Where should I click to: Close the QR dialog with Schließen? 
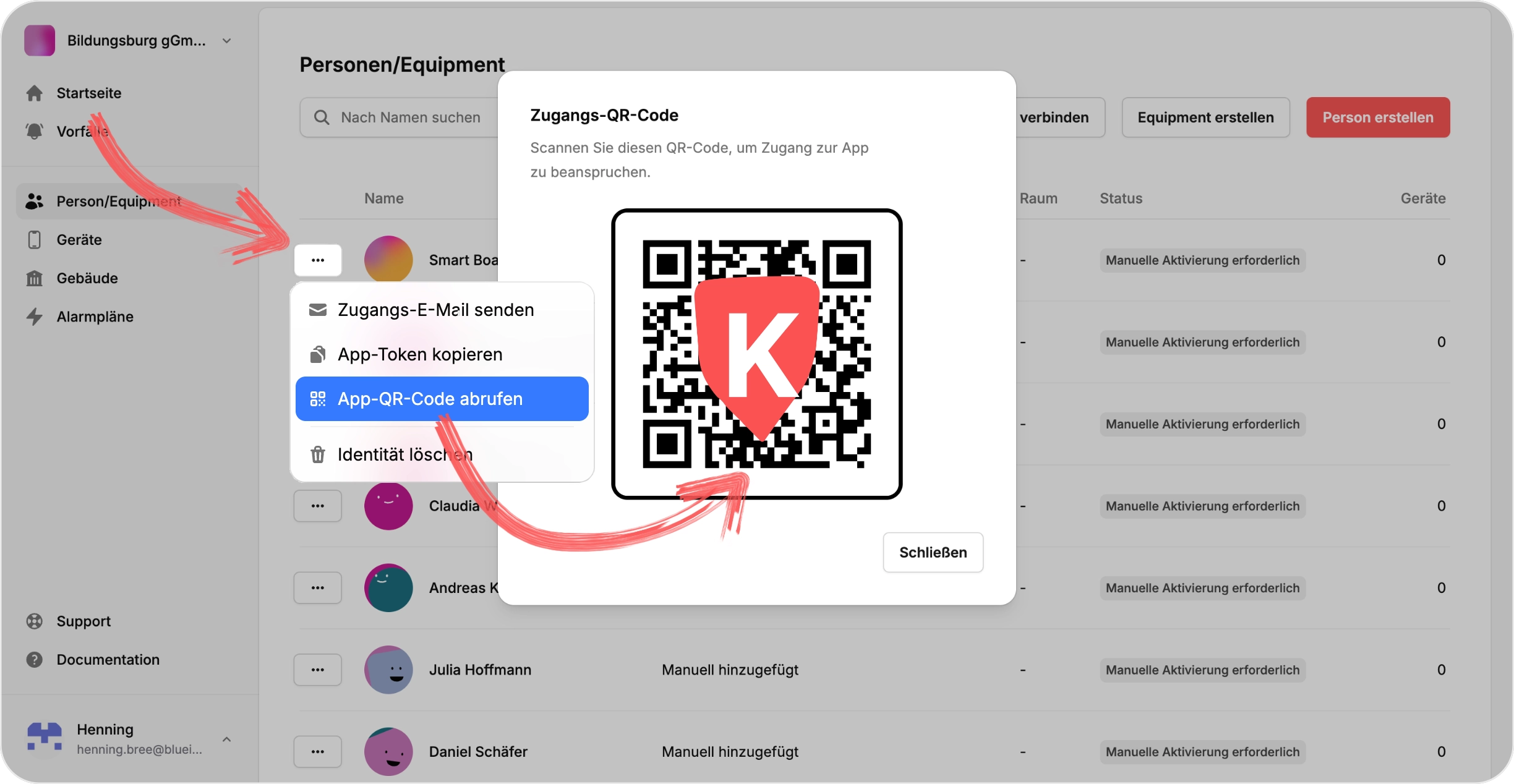pos(933,552)
